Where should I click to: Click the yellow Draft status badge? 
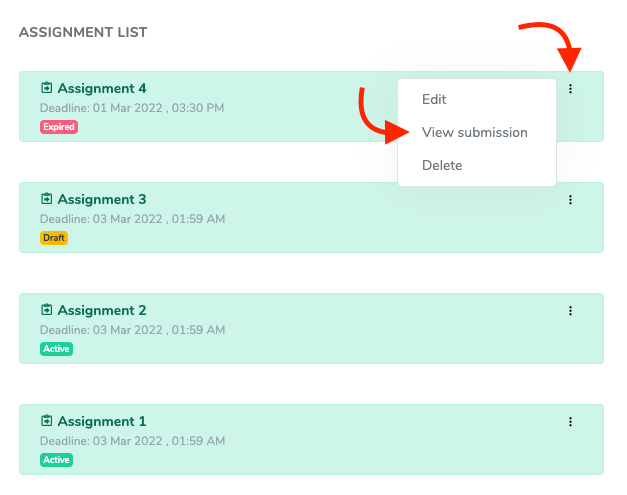click(54, 238)
